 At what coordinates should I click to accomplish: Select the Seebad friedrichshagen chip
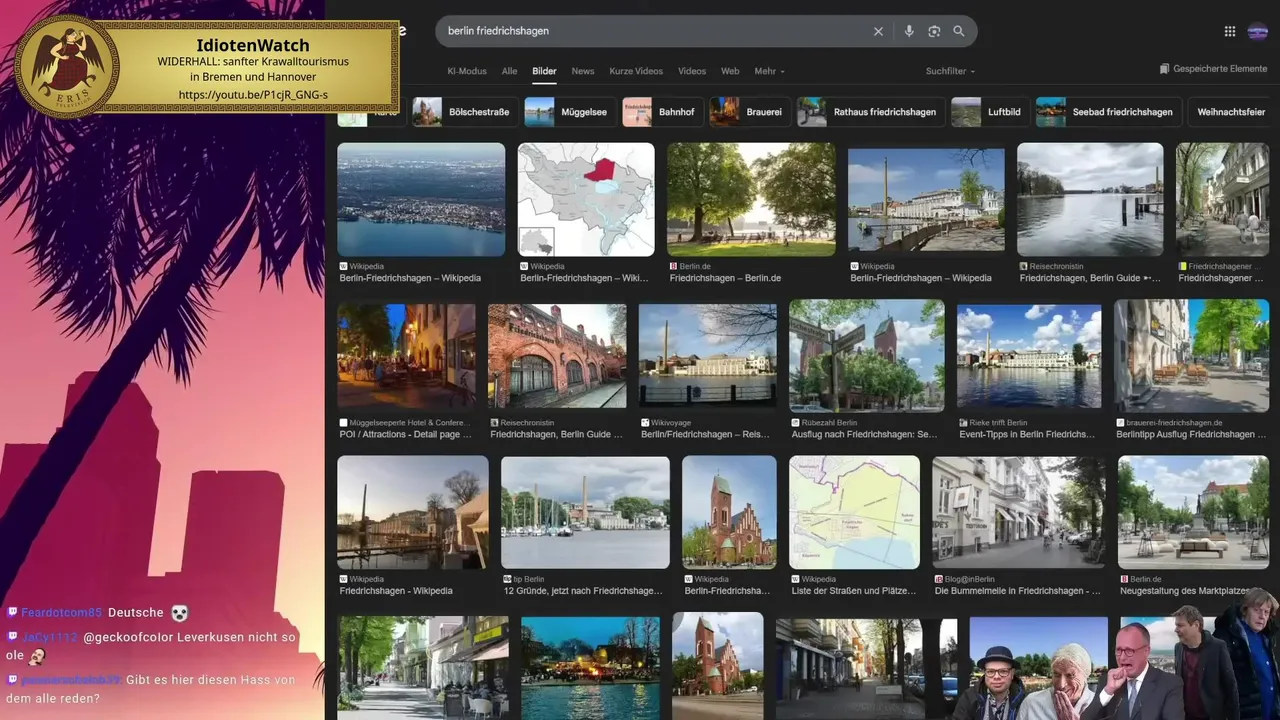click(x=1108, y=112)
